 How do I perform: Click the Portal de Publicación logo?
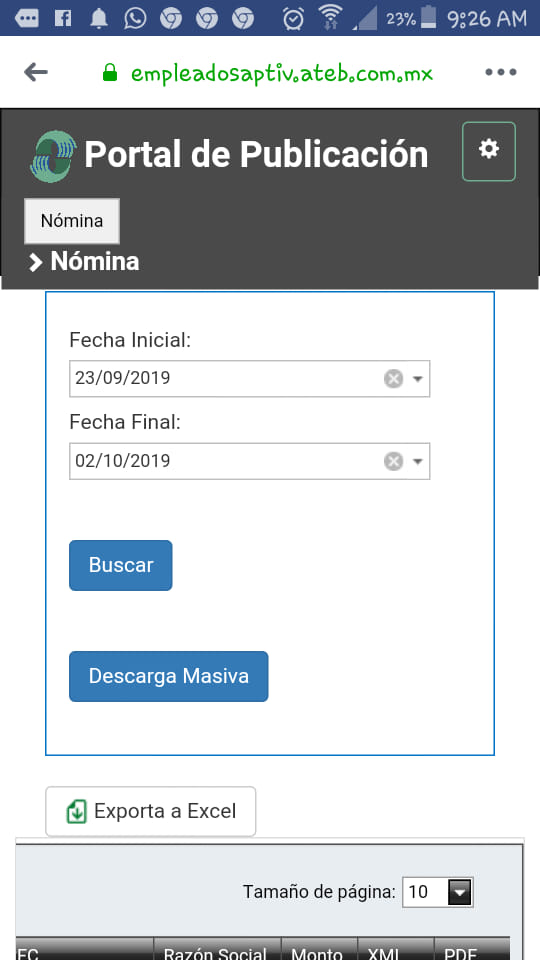(x=54, y=156)
